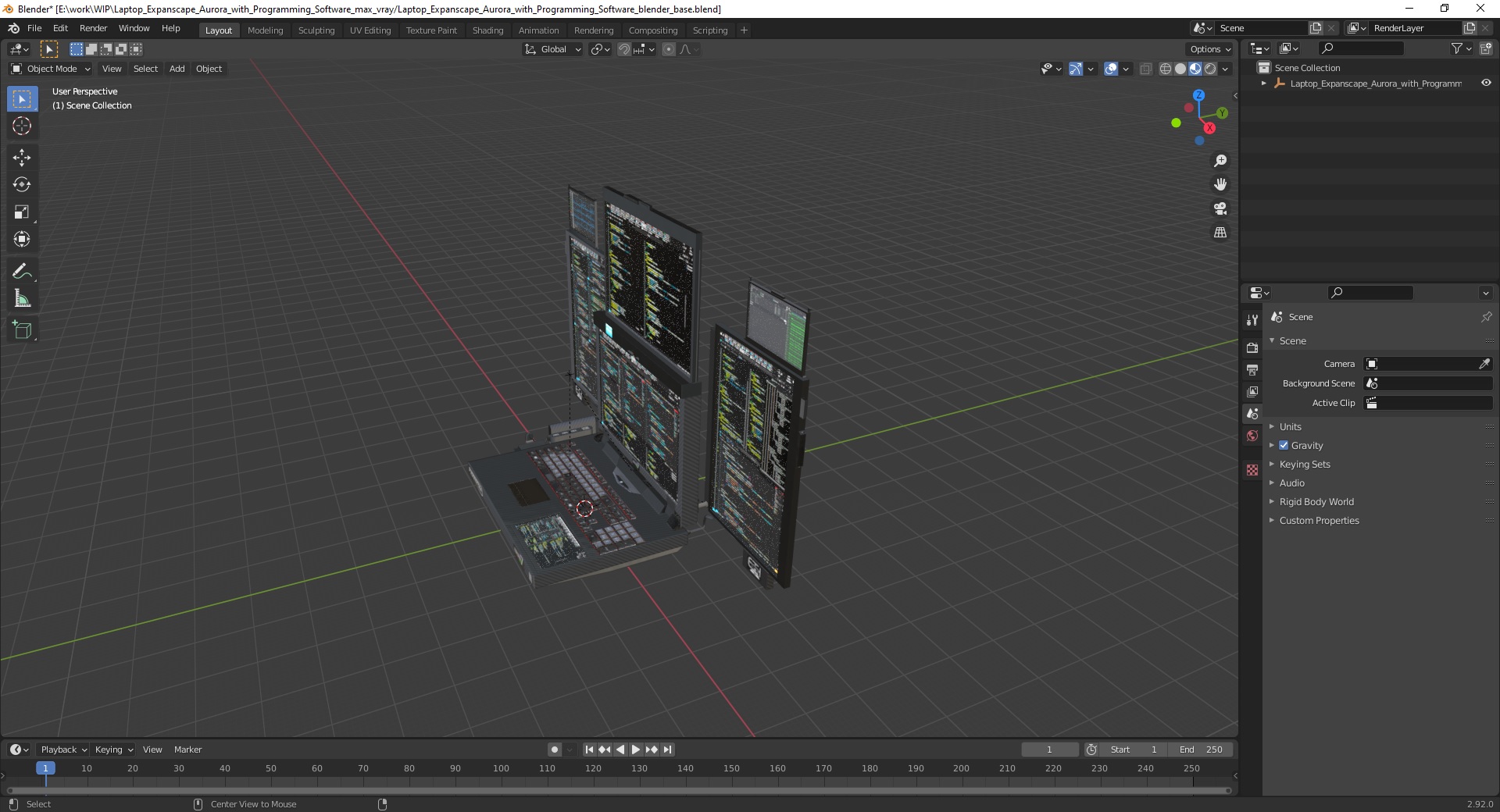Open the viewport Add menu
The image size is (1500, 812).
[x=177, y=69]
